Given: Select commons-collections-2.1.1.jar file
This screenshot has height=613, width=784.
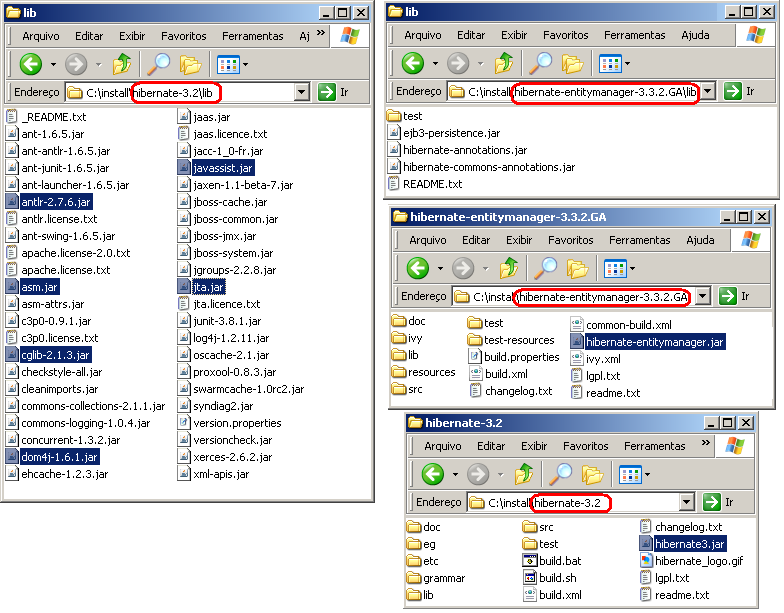Looking at the screenshot, I should 86,406.
